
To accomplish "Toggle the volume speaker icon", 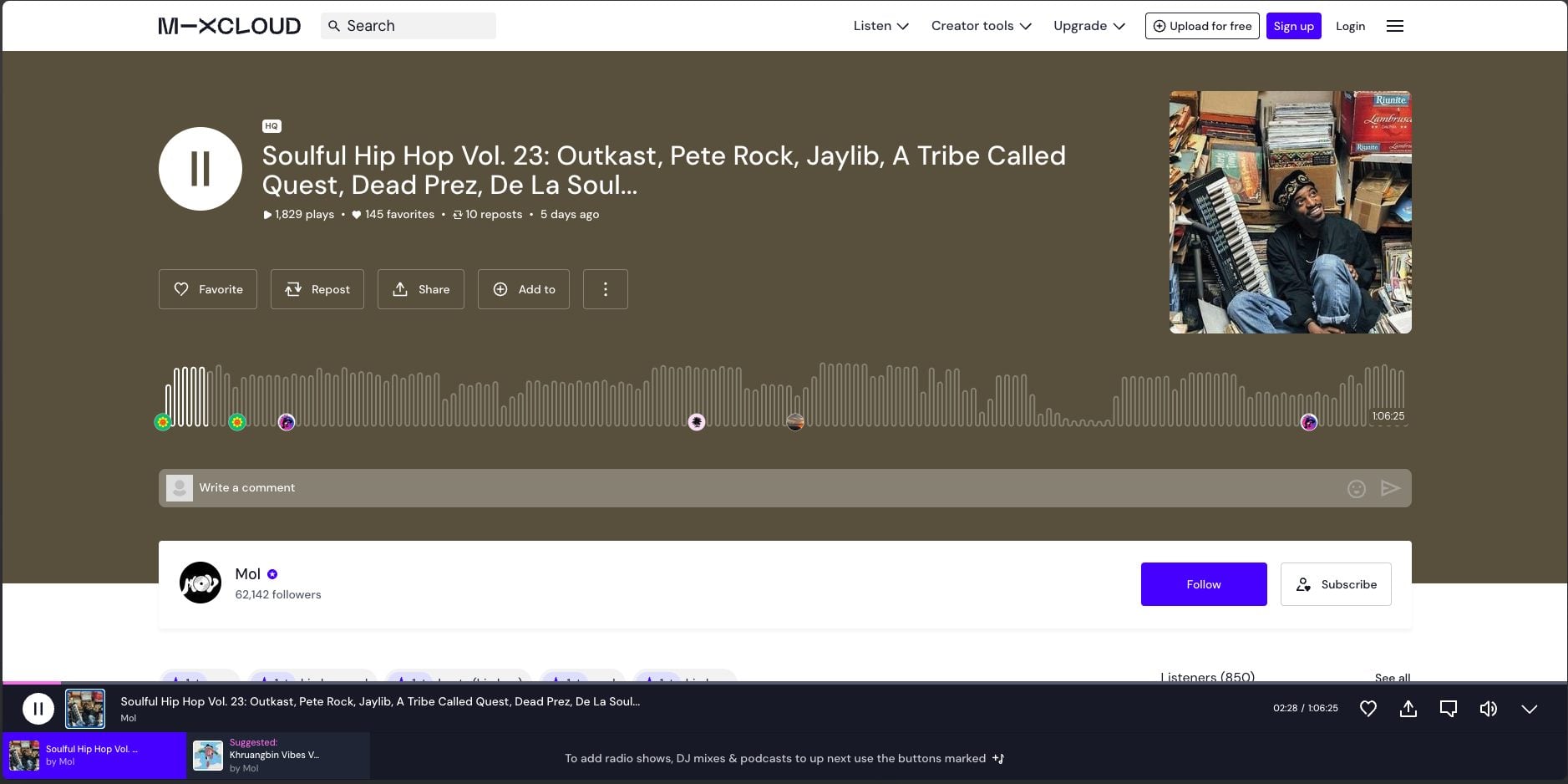I will pyautogui.click(x=1489, y=709).
